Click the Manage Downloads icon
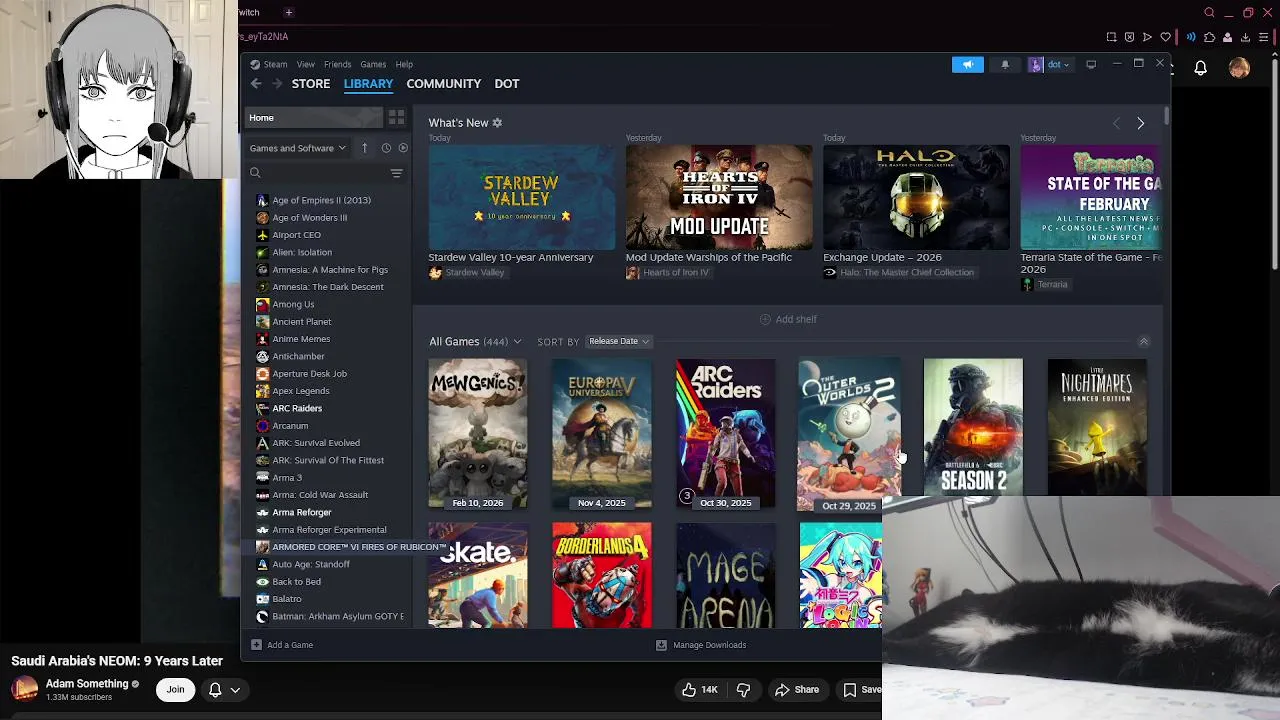1280x720 pixels. tap(661, 645)
